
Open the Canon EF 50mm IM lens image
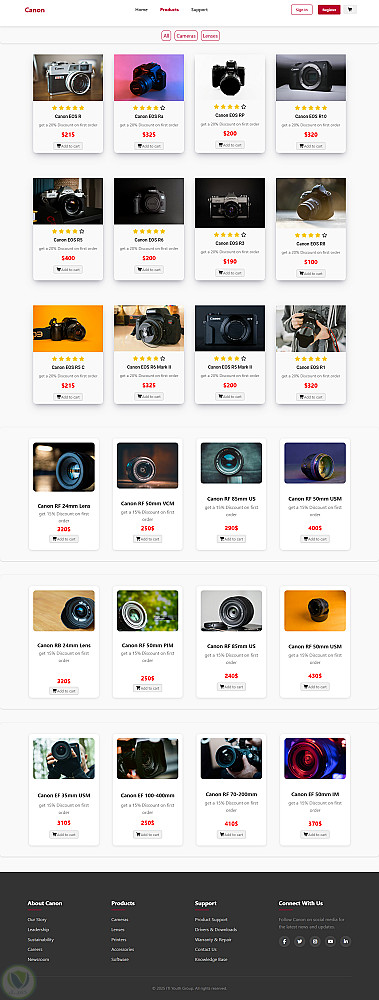315,758
